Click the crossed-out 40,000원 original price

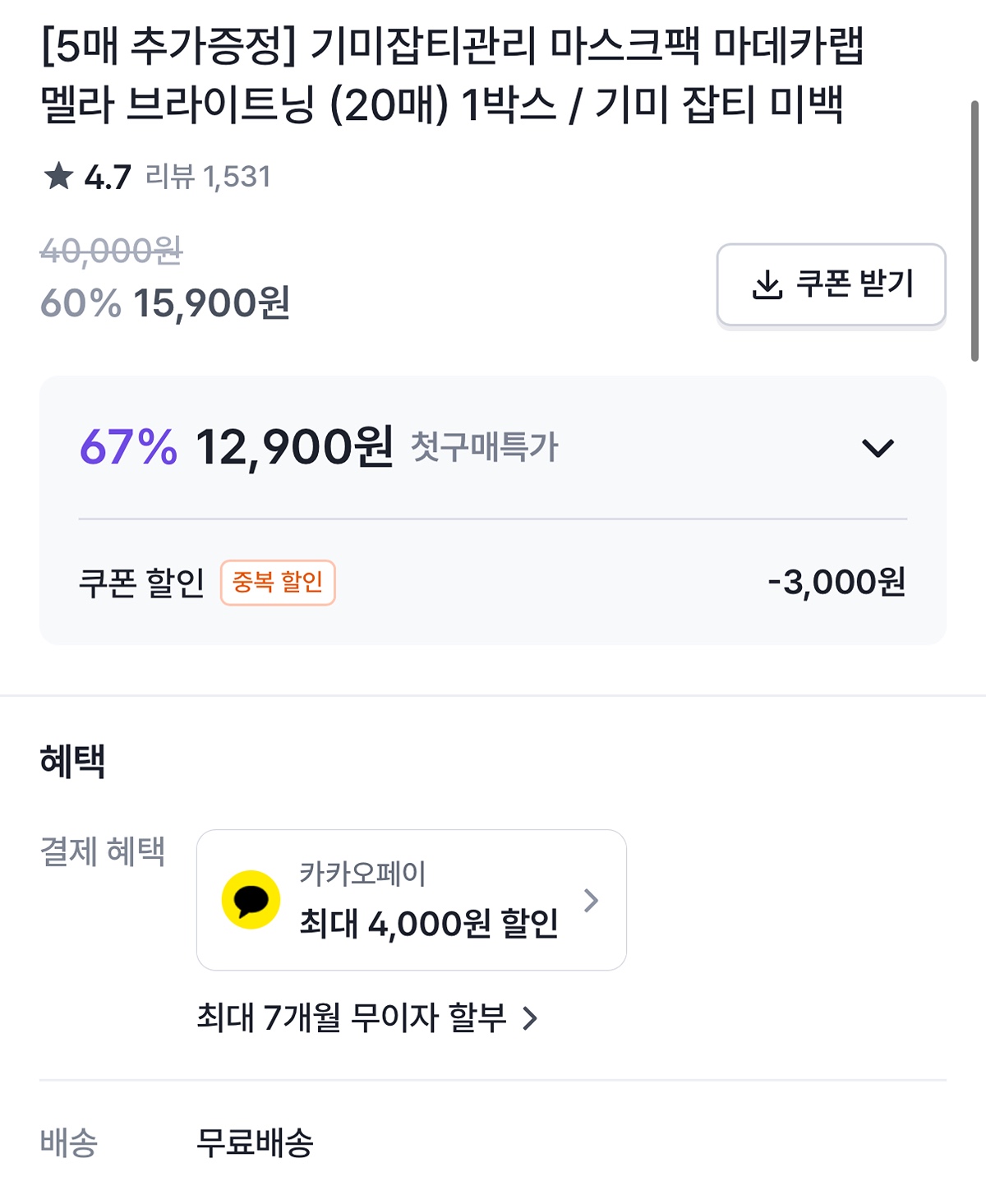[x=112, y=250]
